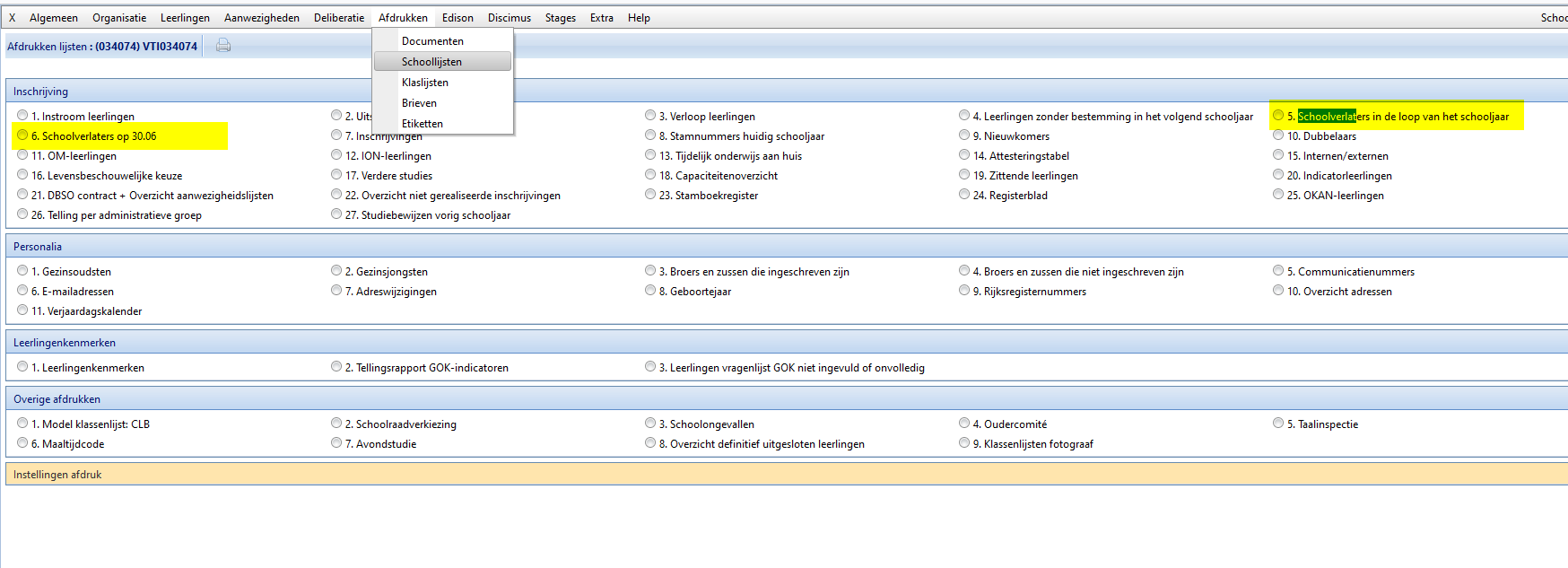
Task: Pick the '11. Verjaardagskalender' radio option
Action: (22, 310)
